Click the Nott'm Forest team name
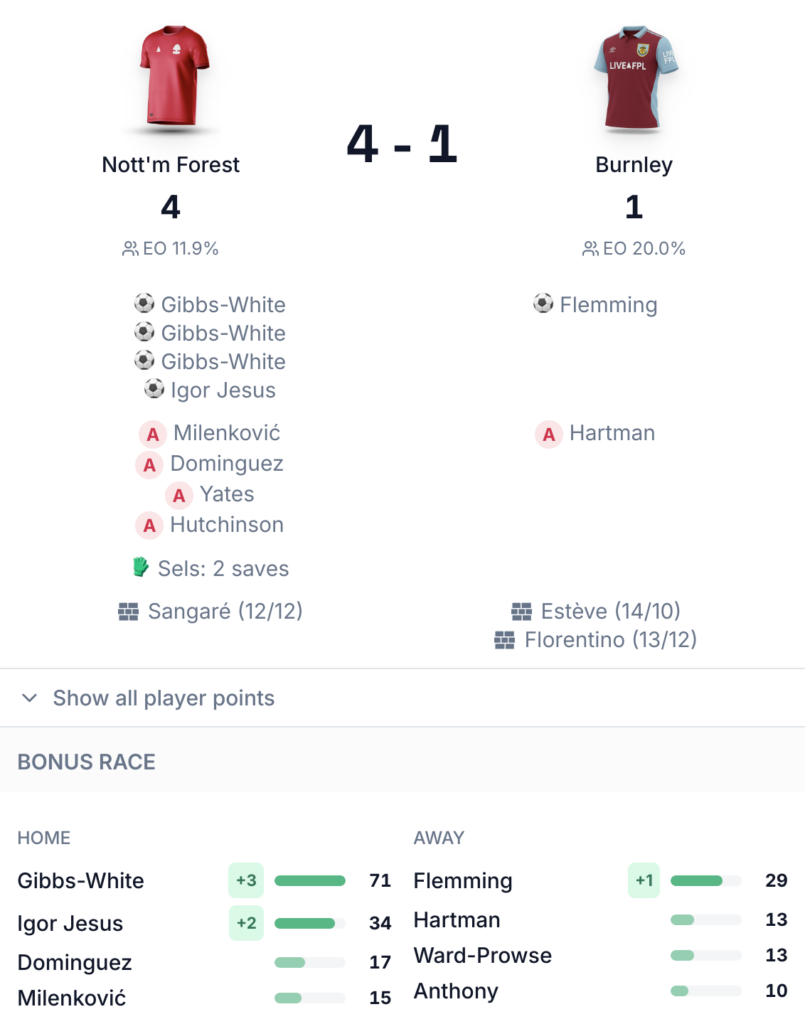The image size is (805, 1024). 171,165
